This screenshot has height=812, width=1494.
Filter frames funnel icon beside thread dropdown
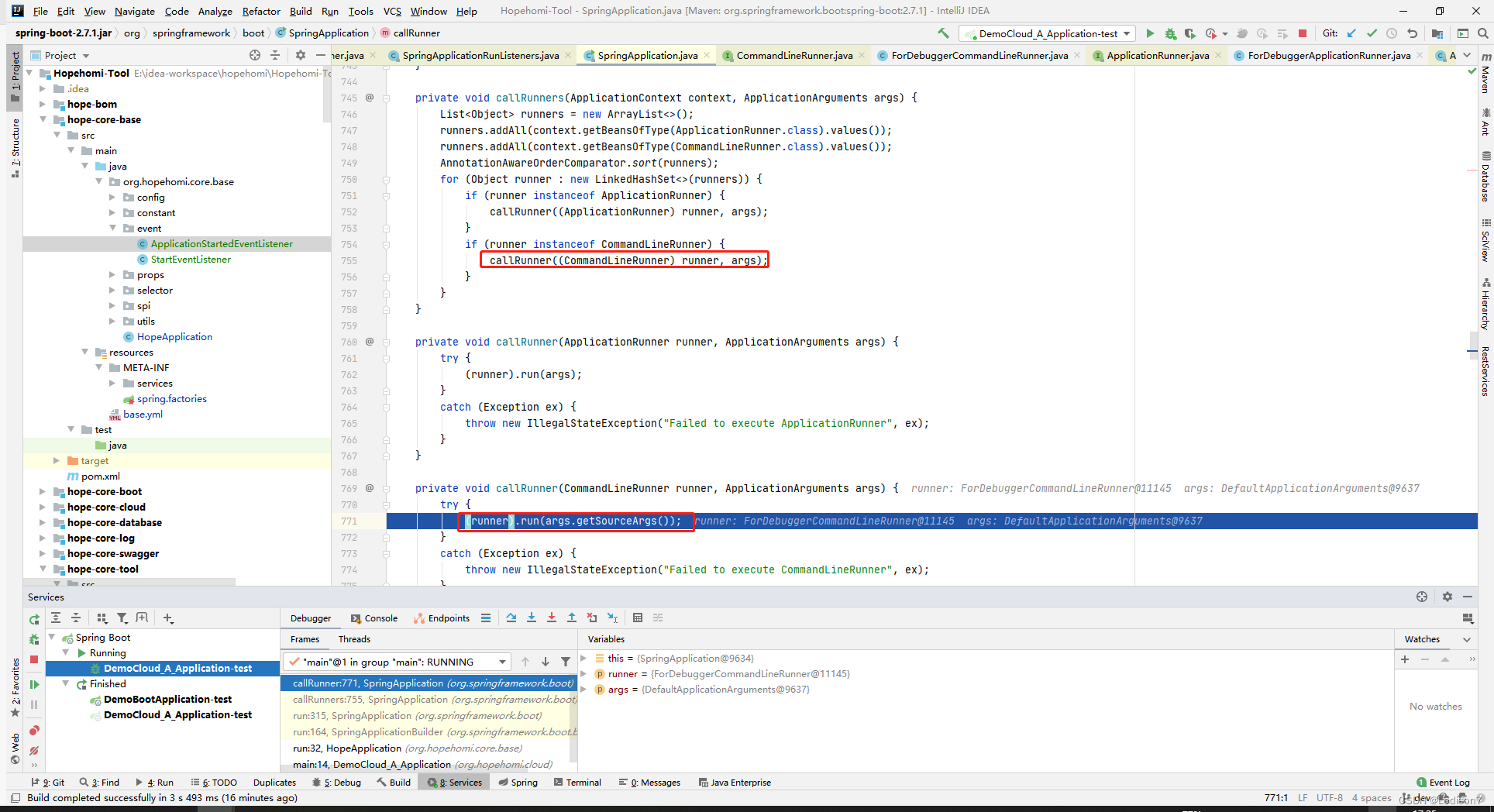pyautogui.click(x=566, y=662)
